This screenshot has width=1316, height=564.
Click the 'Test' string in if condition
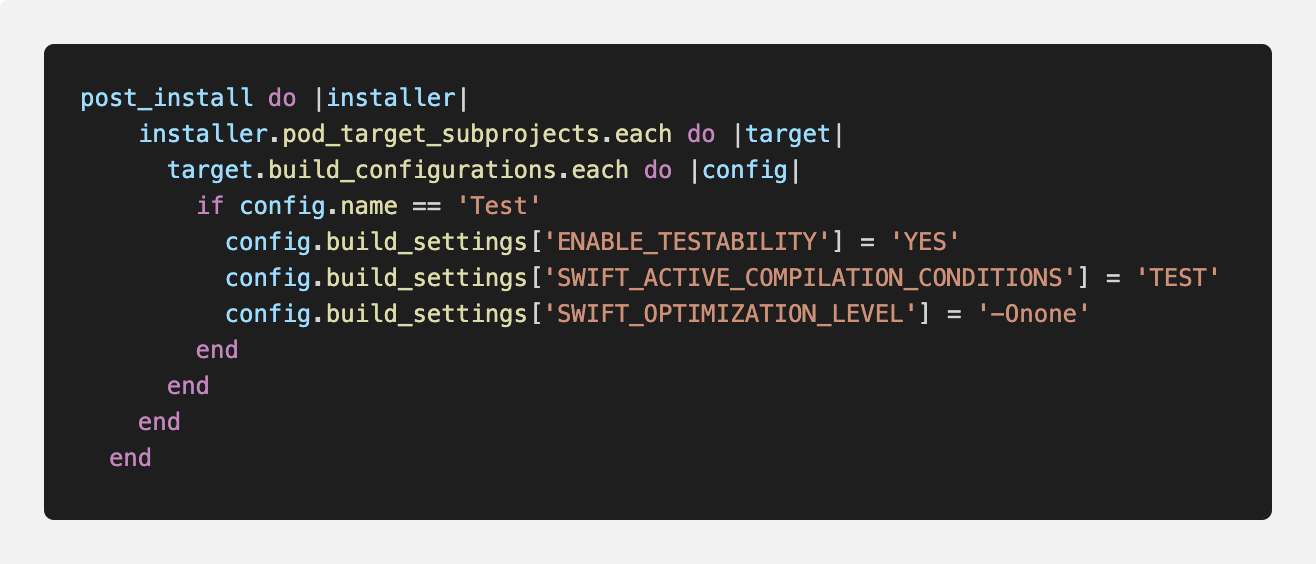coord(499,206)
